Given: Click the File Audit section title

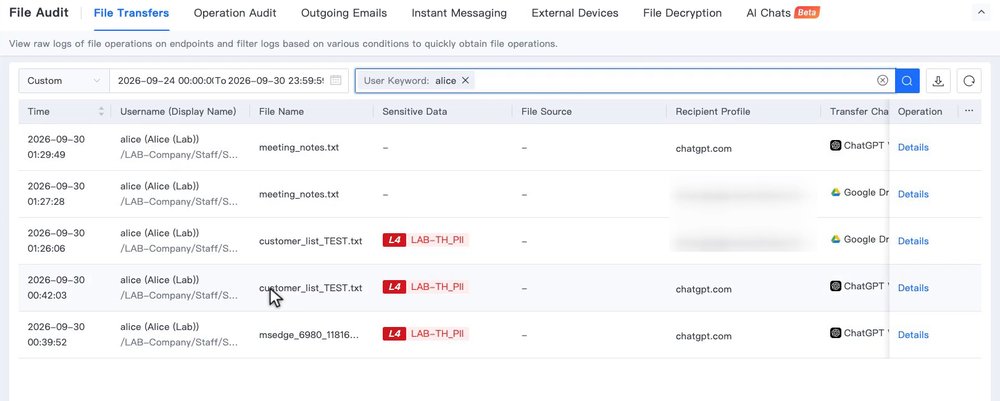Looking at the screenshot, I should pyautogui.click(x=39, y=13).
